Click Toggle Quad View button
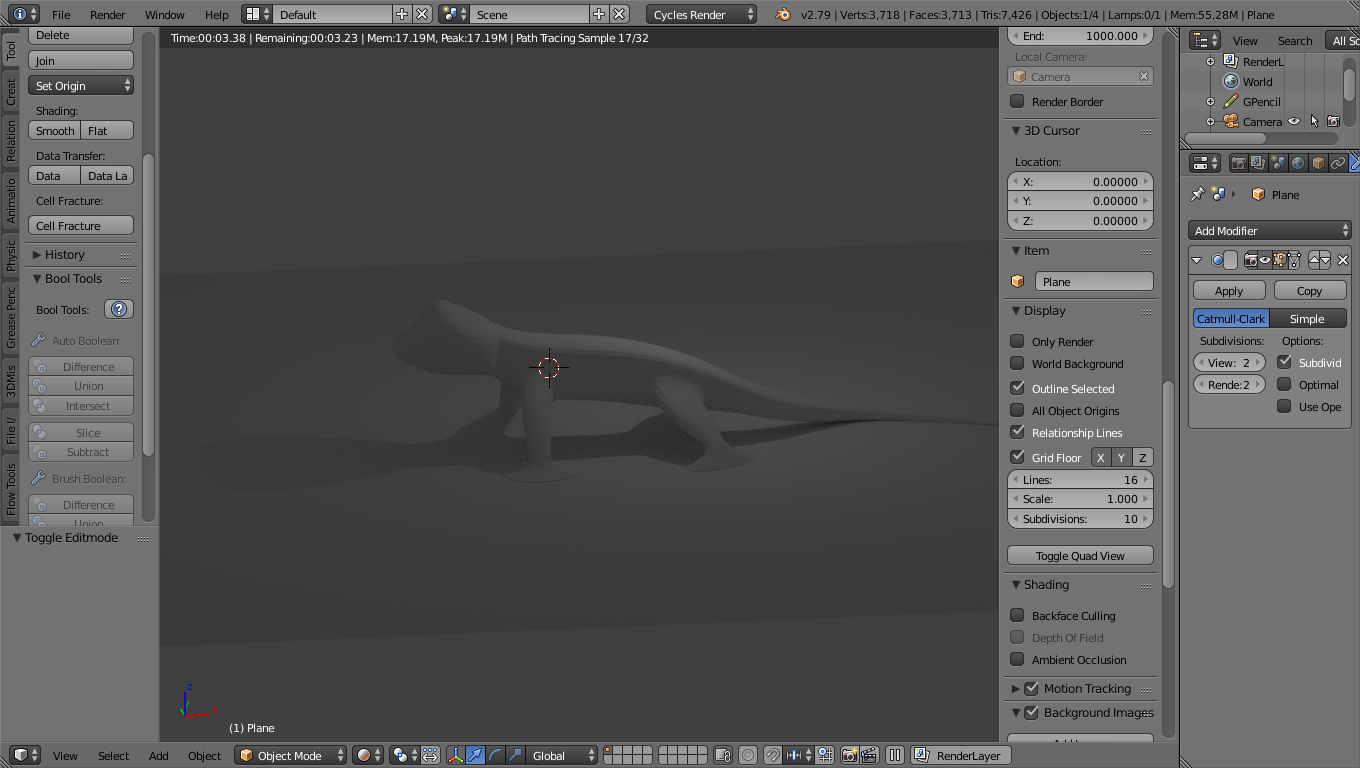Screen dimensions: 1360x768 pyautogui.click(x=1080, y=555)
